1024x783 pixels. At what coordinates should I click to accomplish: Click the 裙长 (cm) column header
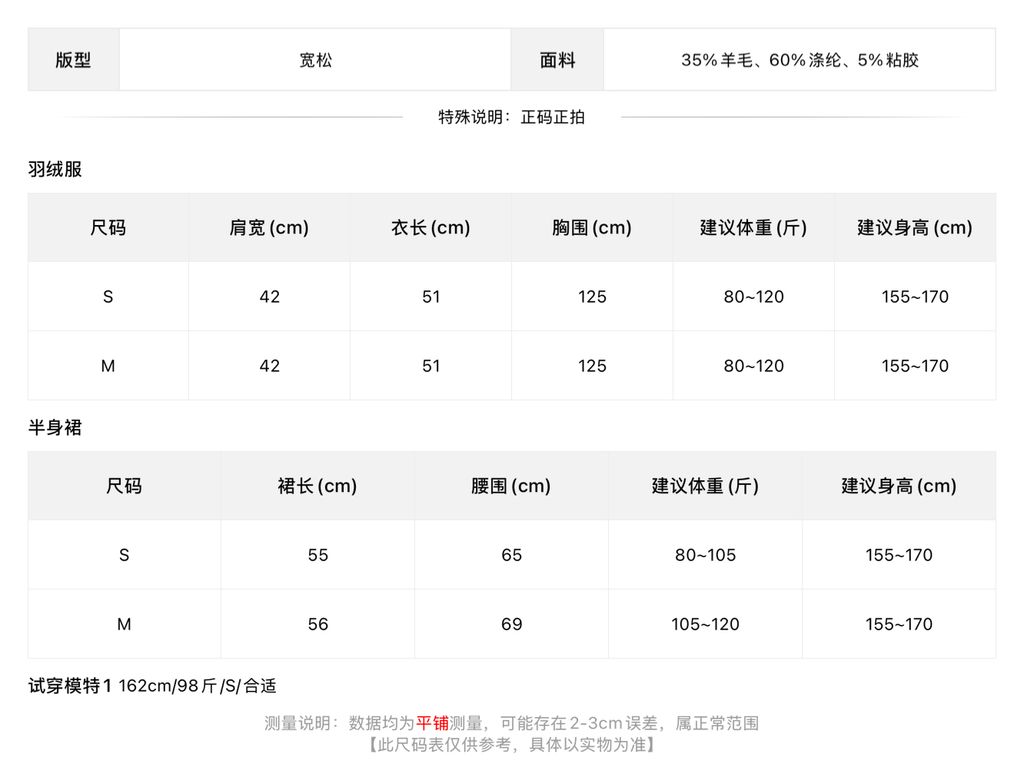pyautogui.click(x=317, y=485)
